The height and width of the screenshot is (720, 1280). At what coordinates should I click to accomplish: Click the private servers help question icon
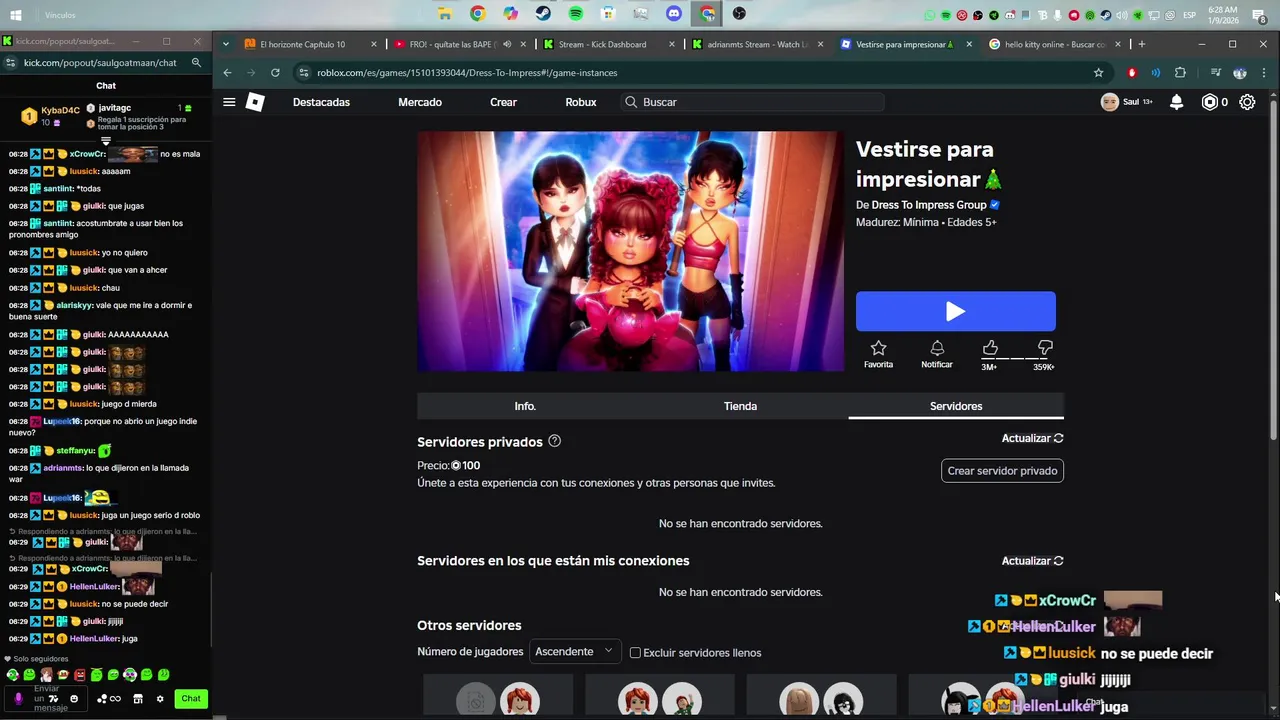click(x=554, y=441)
